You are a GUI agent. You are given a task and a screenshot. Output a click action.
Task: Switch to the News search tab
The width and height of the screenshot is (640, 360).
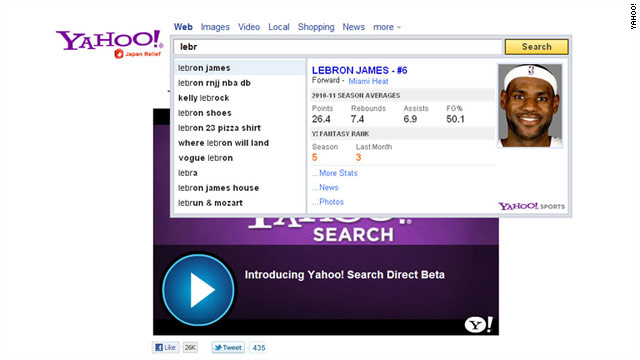pos(353,27)
